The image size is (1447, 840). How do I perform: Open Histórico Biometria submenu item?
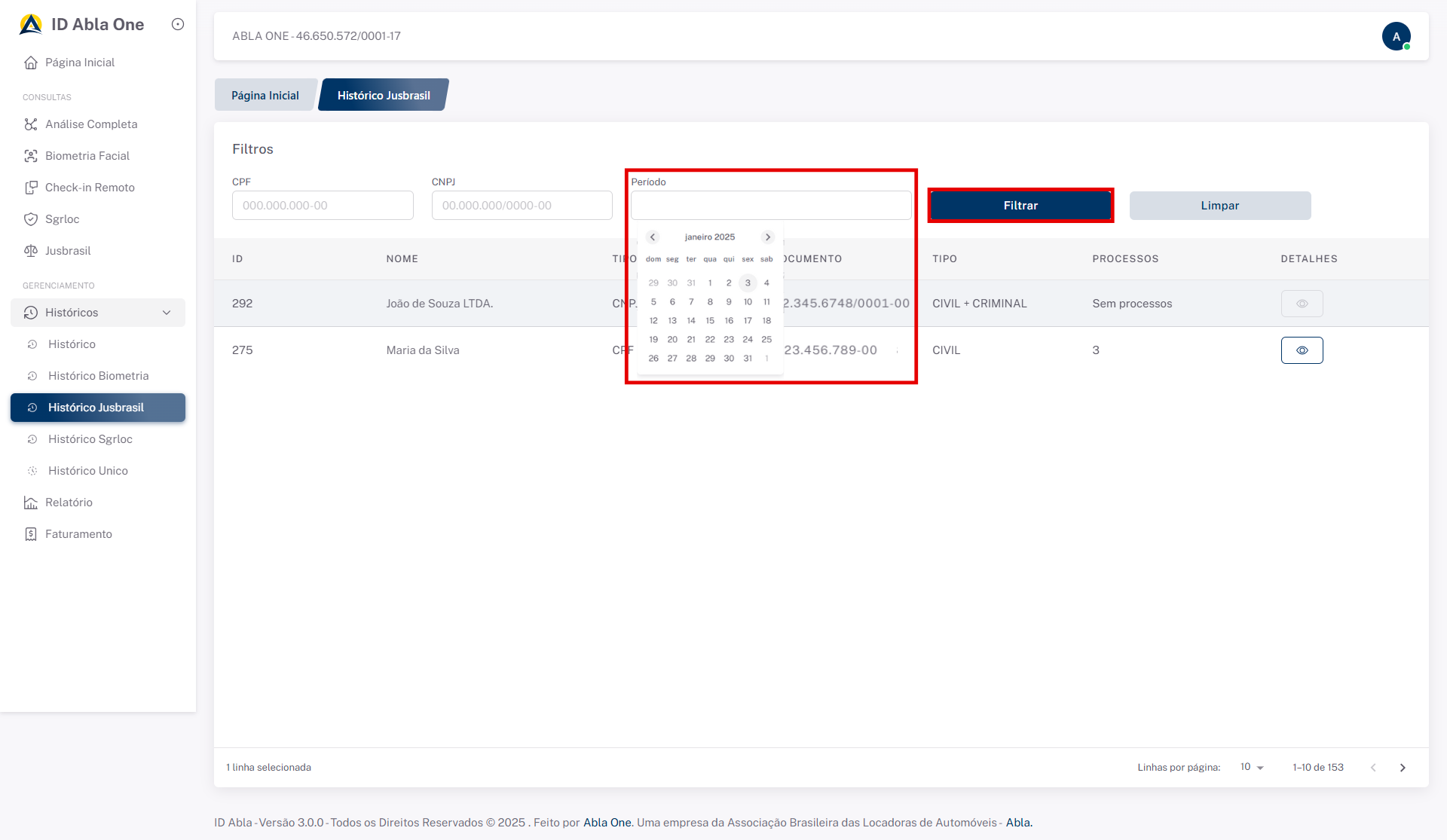point(98,376)
